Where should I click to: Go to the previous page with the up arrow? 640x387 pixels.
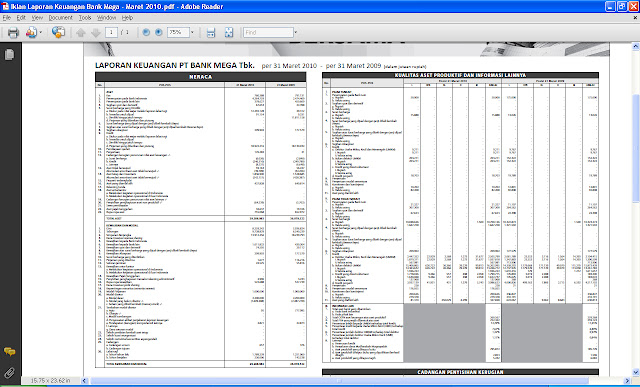pos(81,33)
